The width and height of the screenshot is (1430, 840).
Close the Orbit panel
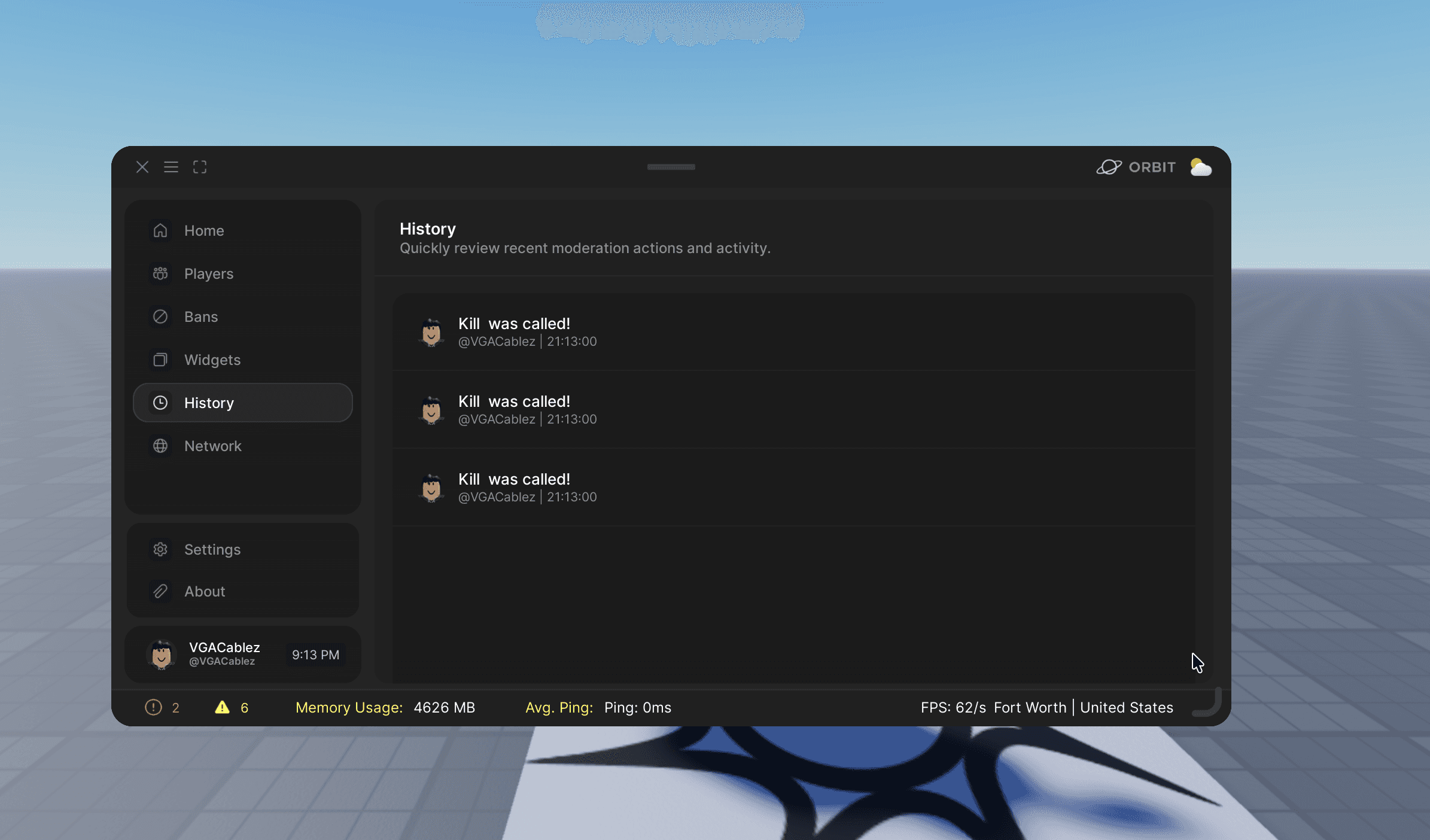[142, 167]
